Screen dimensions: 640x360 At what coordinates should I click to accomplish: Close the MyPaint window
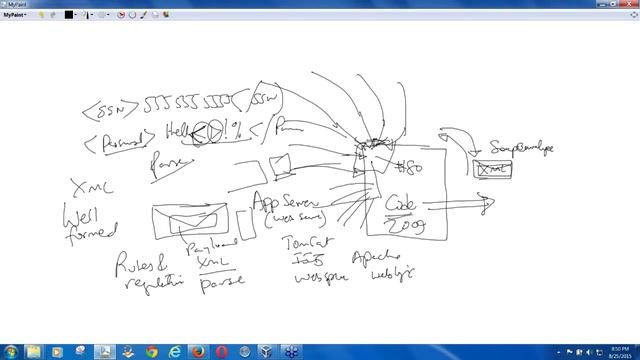[x=629, y=4]
